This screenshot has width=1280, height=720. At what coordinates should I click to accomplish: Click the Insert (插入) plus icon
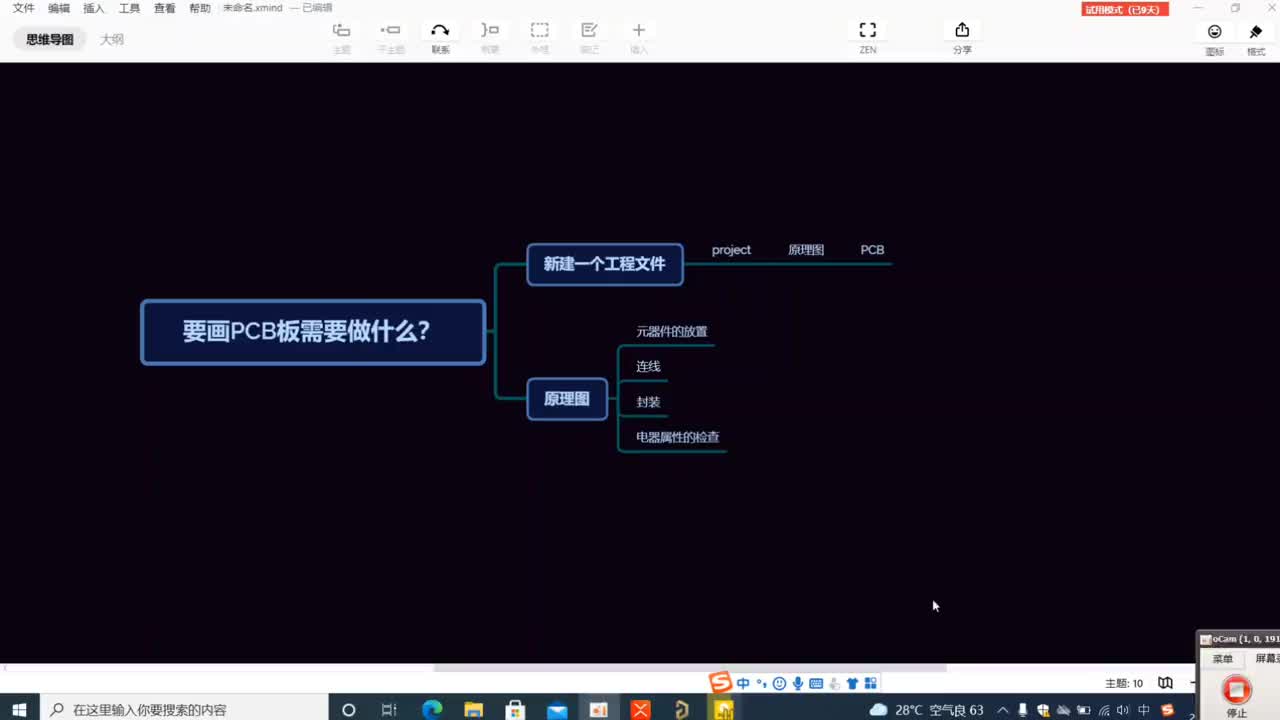[x=639, y=31]
